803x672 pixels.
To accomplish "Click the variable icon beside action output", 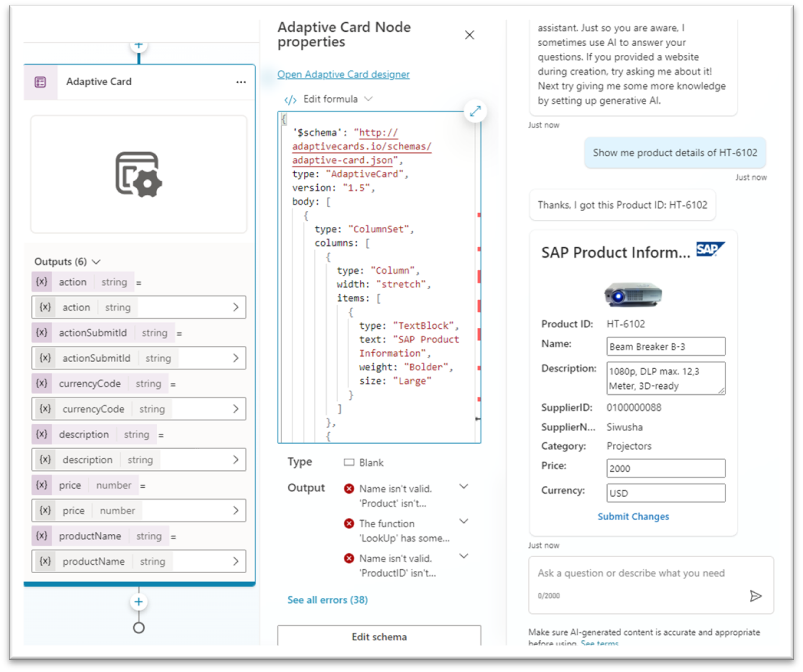I will (x=41, y=282).
